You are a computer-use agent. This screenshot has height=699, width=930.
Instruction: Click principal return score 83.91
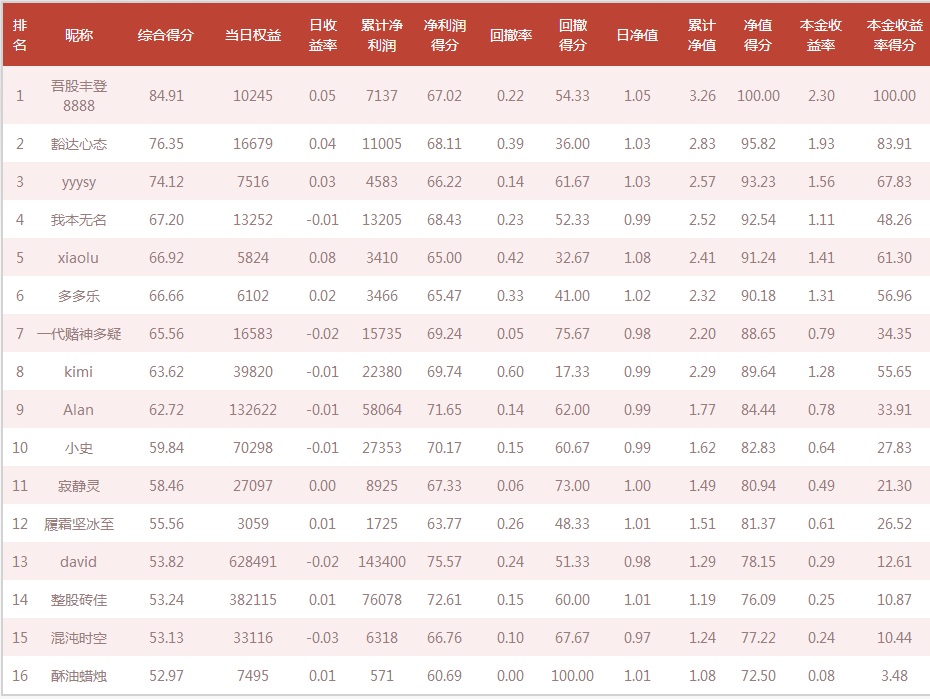894,143
